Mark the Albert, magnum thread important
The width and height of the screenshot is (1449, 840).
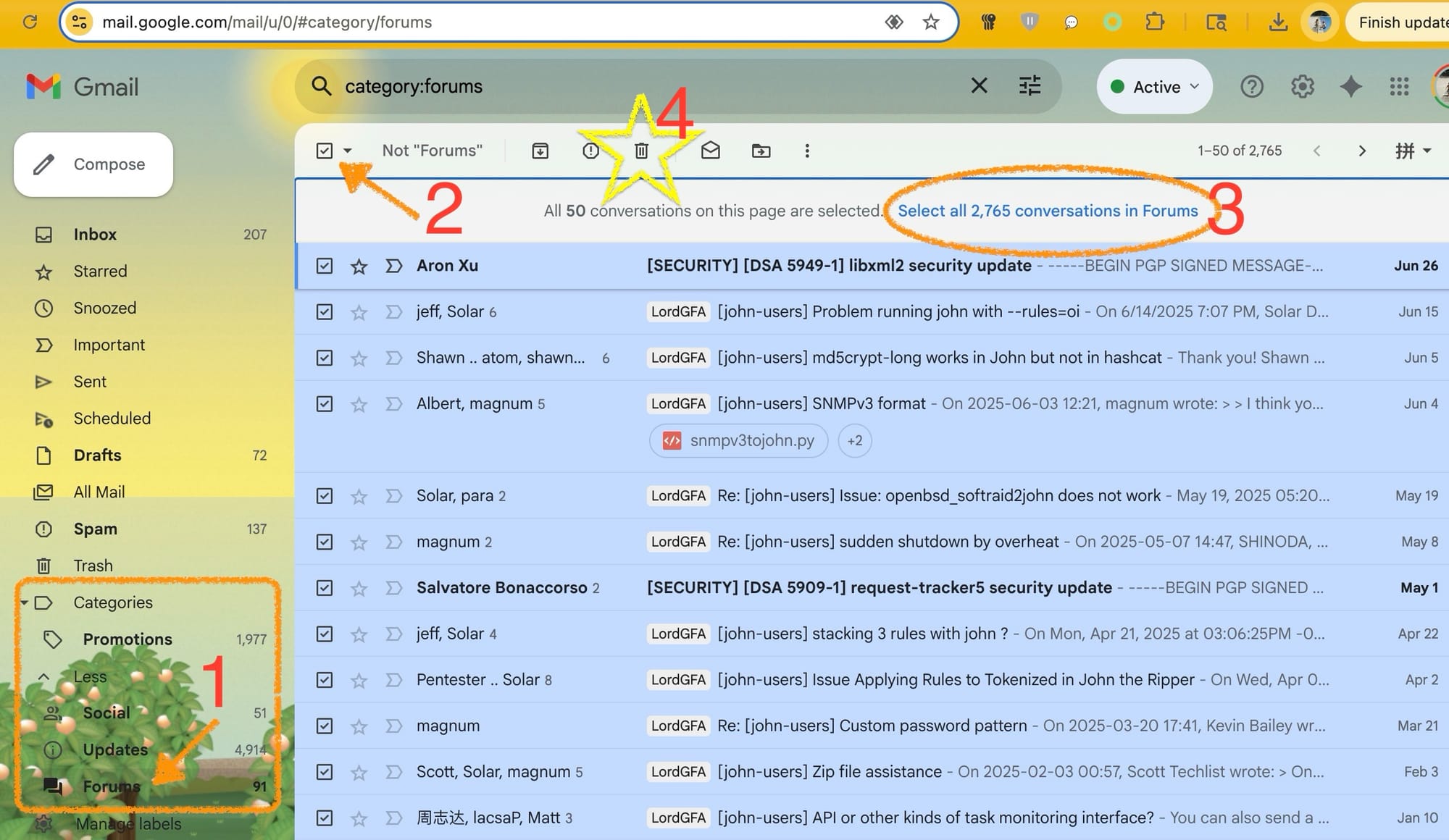[393, 404]
